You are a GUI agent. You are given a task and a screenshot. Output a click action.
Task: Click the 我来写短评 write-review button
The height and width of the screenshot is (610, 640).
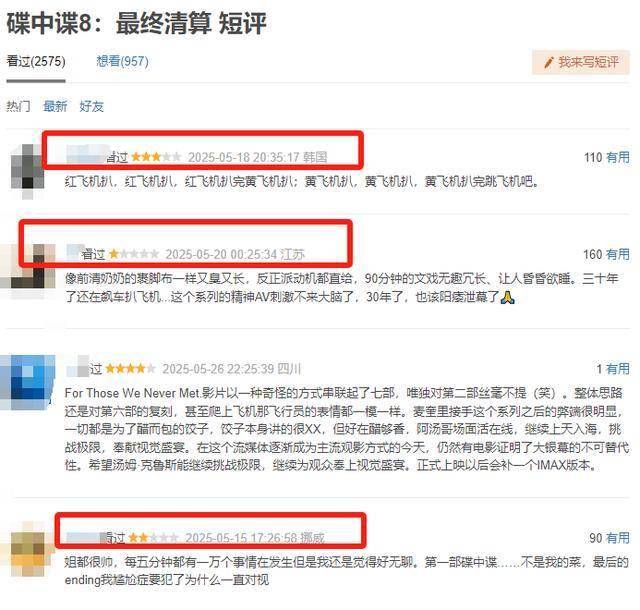580,62
